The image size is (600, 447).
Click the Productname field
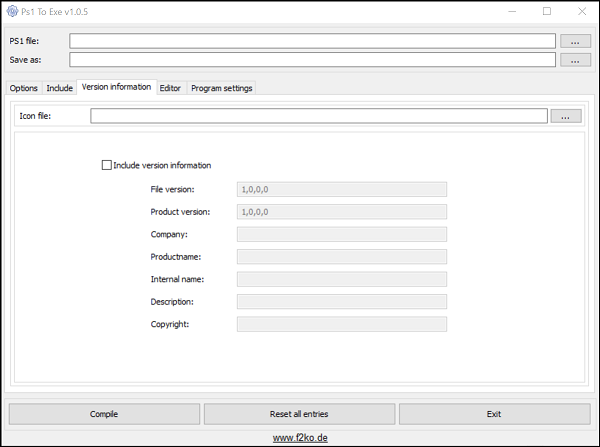(342, 257)
